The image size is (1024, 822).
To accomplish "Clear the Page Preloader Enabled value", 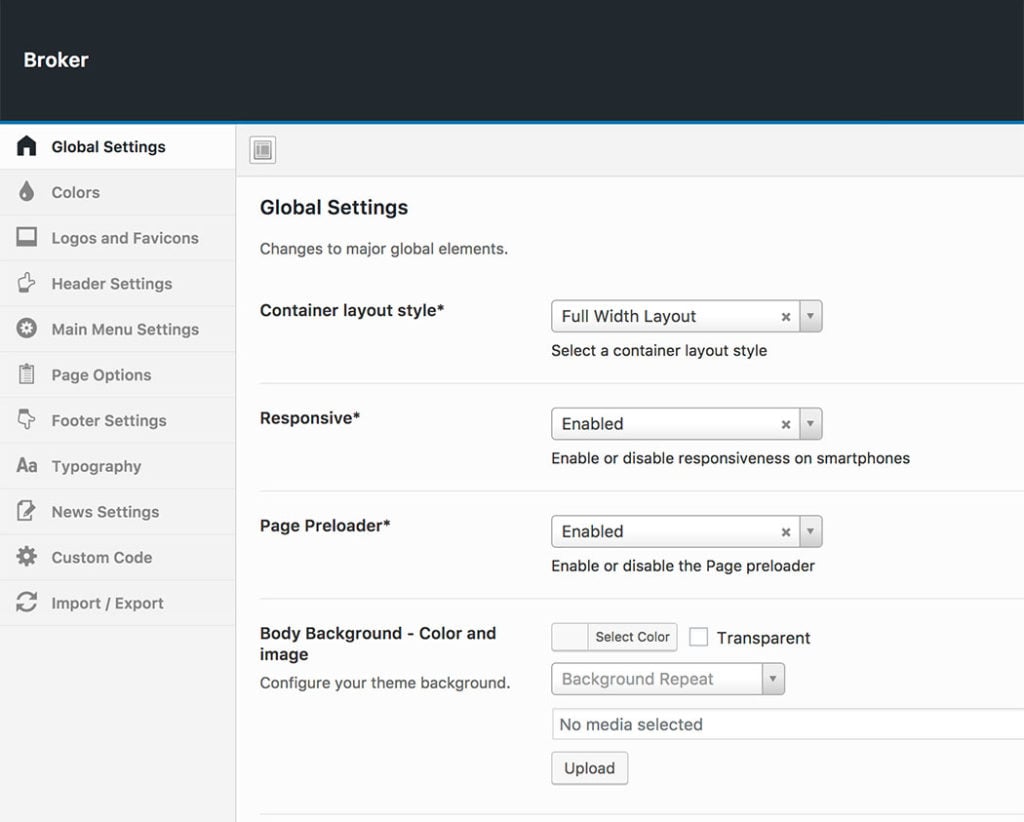I will (786, 532).
